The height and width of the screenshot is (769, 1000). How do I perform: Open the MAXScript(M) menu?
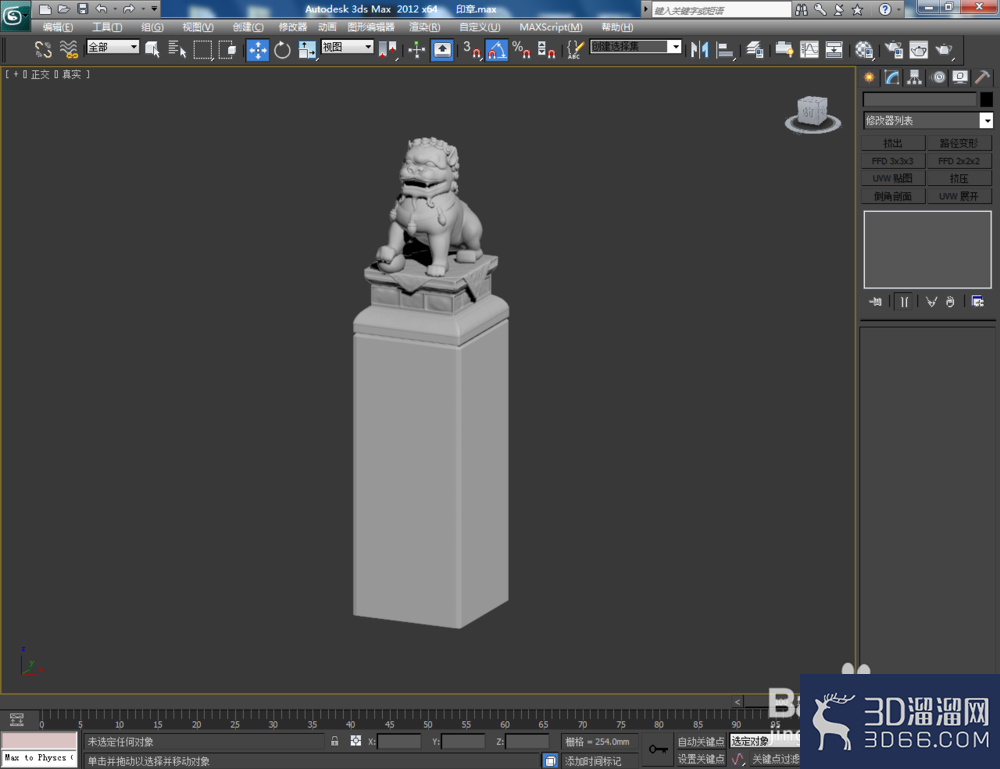[550, 27]
